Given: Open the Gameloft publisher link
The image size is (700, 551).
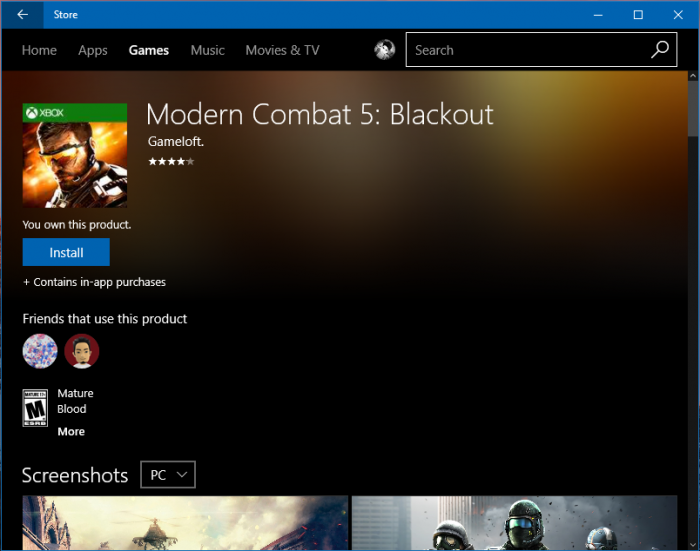Looking at the screenshot, I should point(175,142).
